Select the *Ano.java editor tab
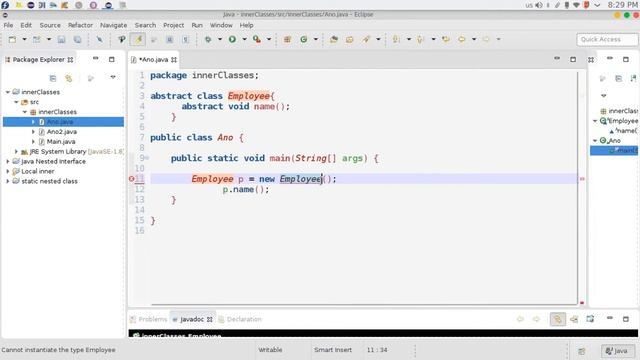640x360 pixels. tap(153, 60)
